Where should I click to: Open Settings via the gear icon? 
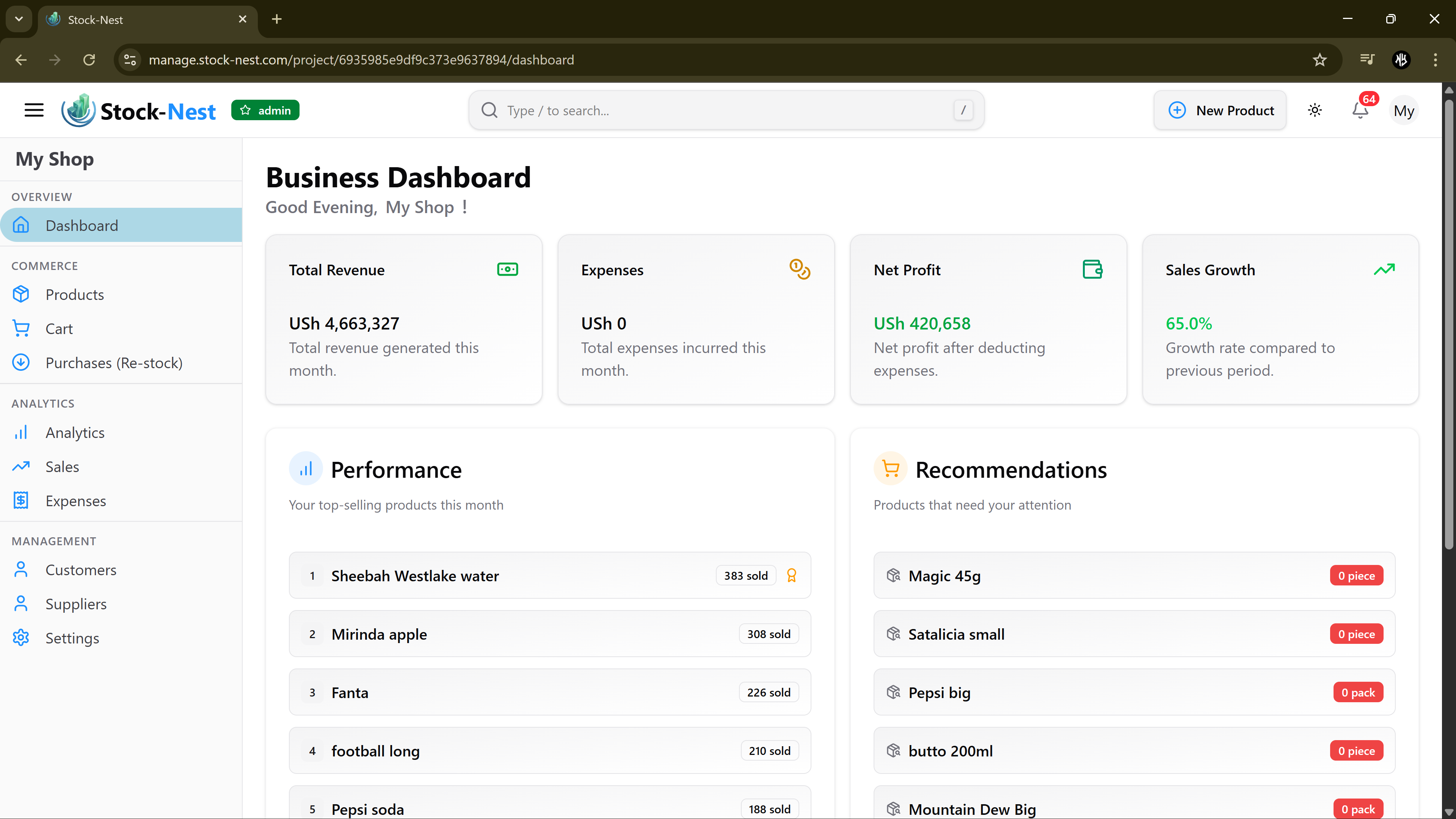coord(21,637)
